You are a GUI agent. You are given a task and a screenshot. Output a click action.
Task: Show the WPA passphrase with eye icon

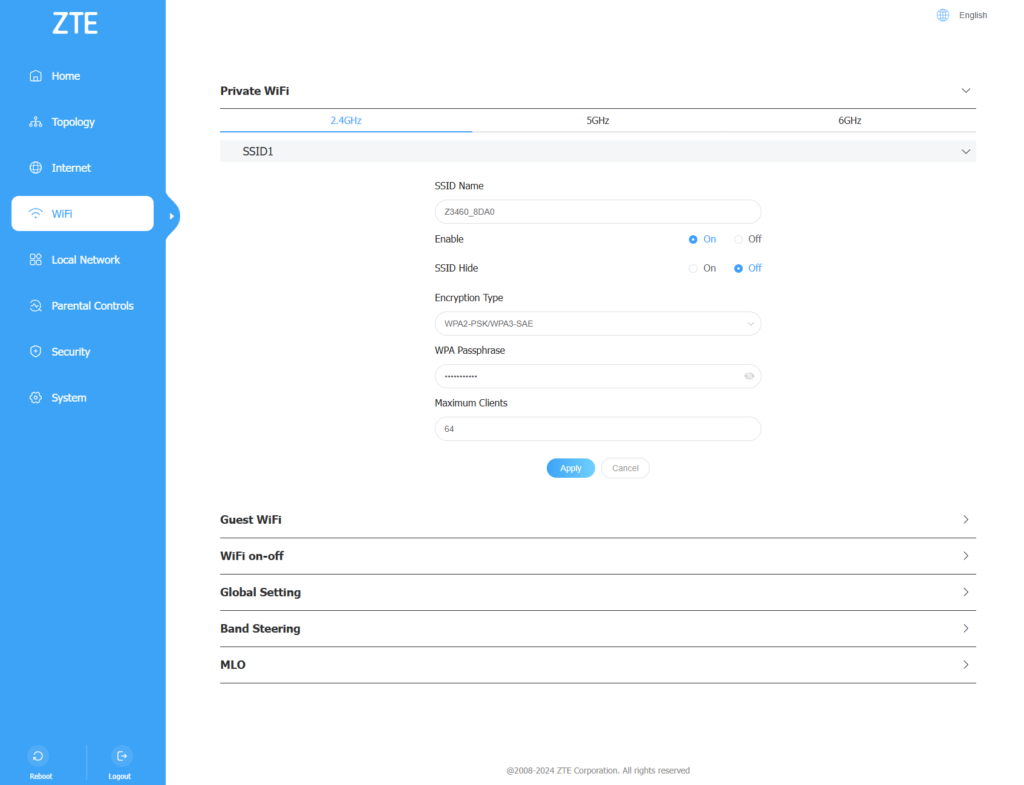click(x=749, y=377)
